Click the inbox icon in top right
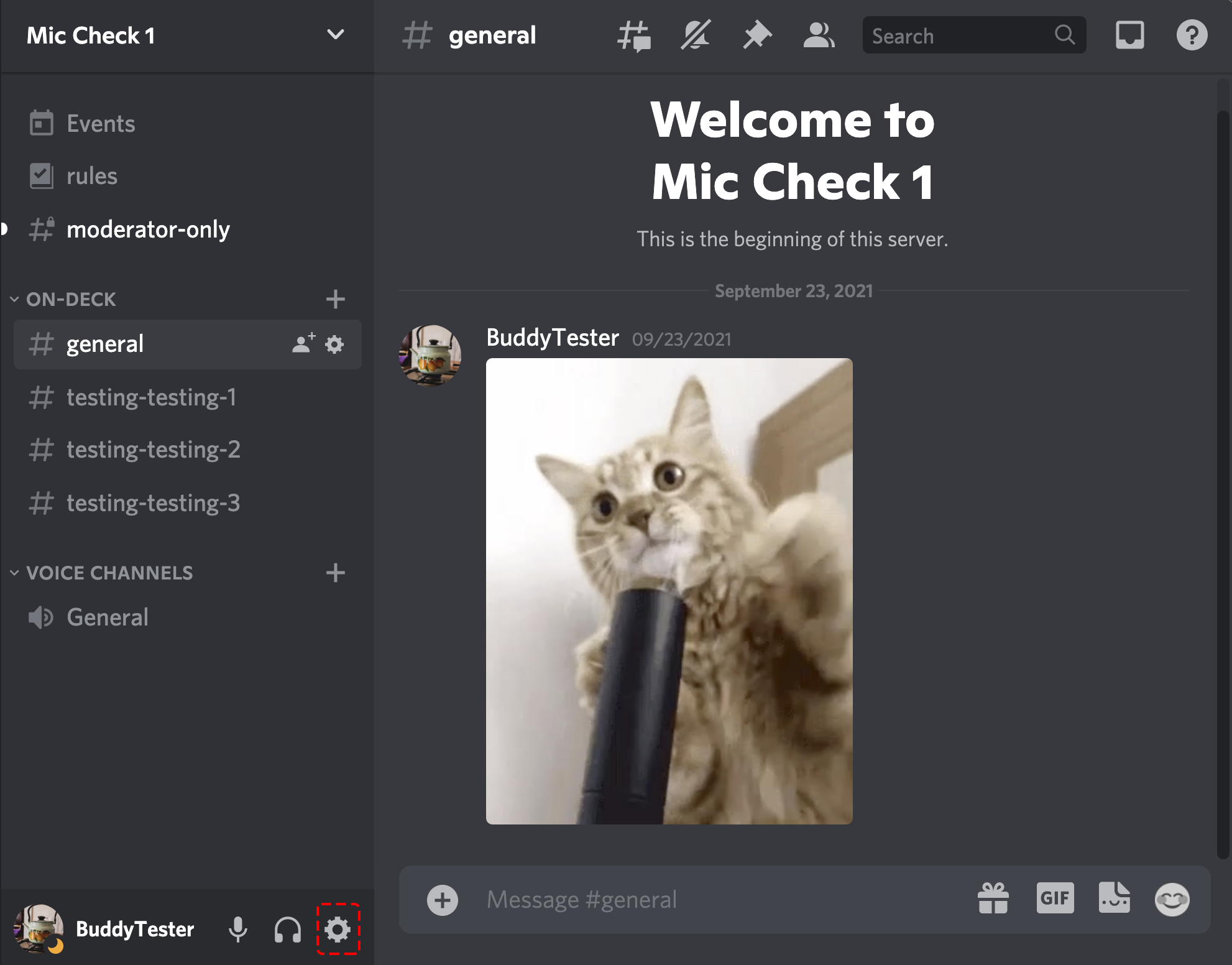1232x965 pixels. 1131,36
